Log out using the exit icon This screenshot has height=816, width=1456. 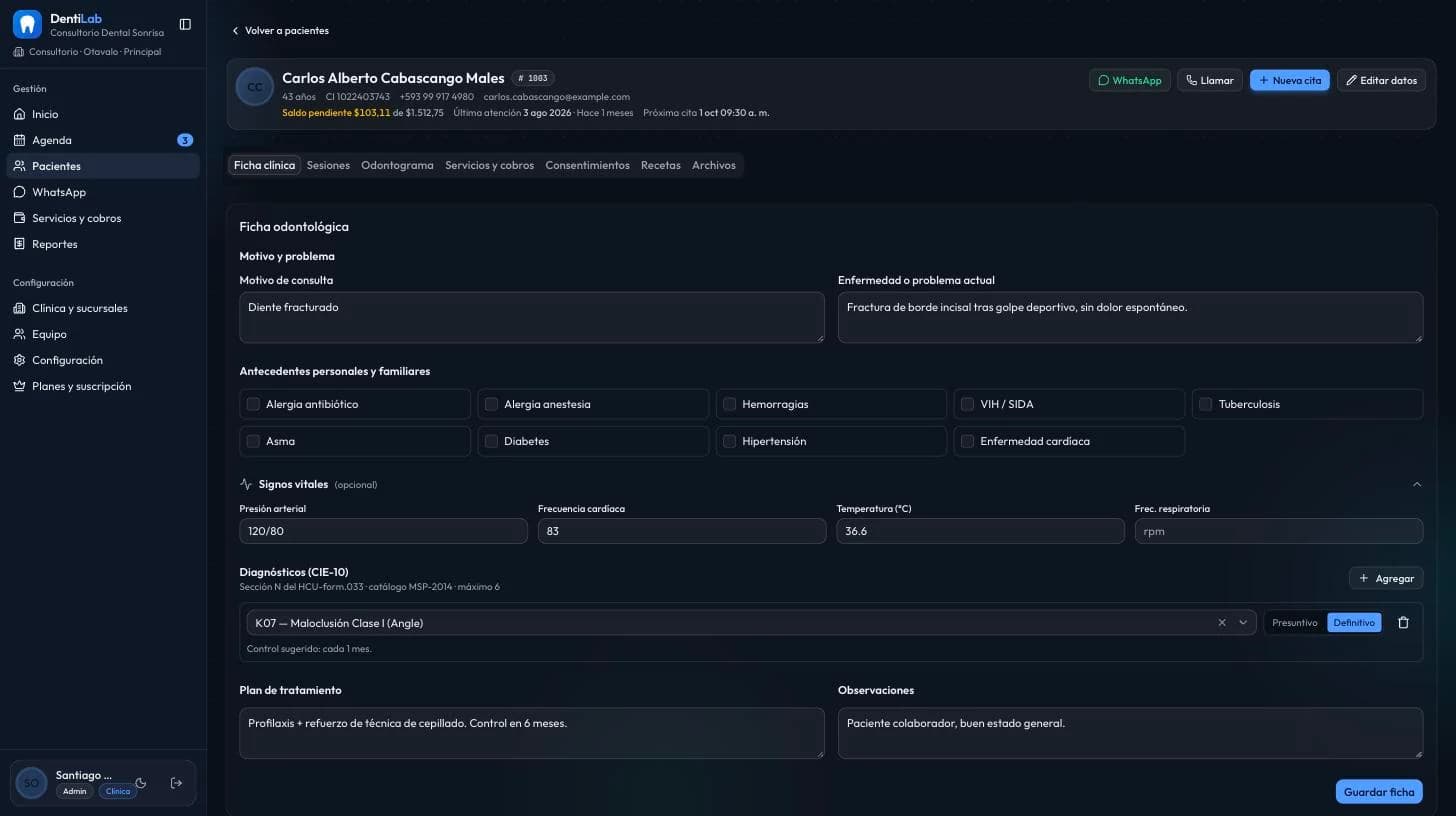[177, 783]
